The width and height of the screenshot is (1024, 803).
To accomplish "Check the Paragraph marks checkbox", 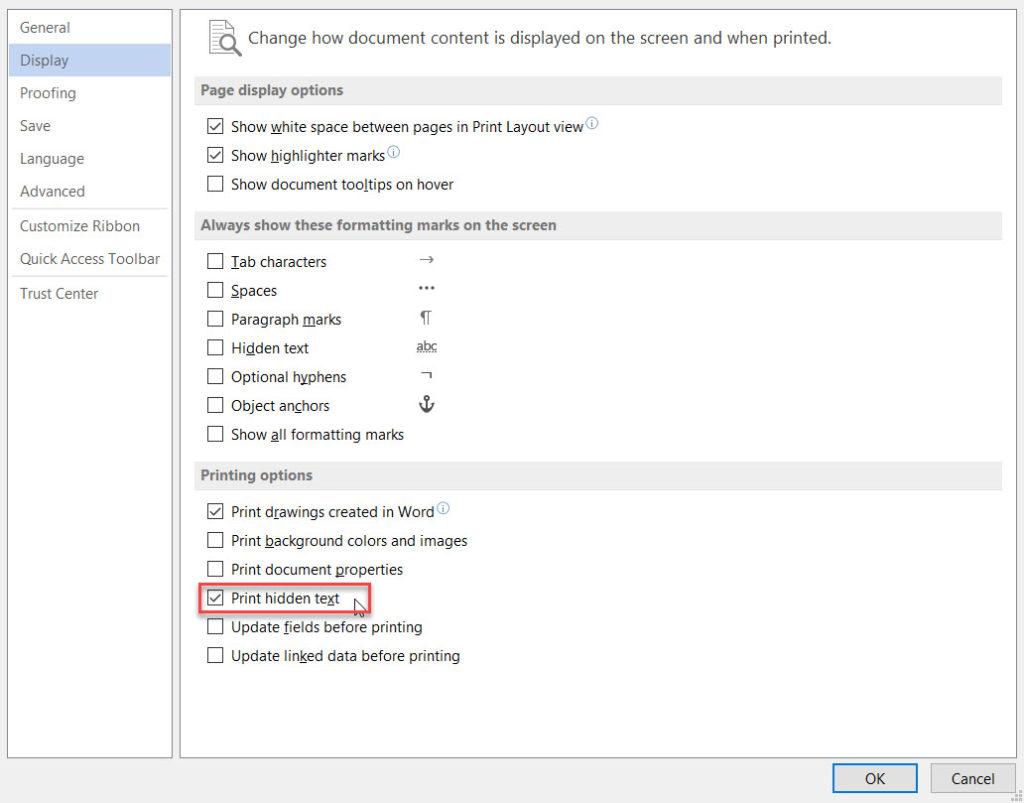I will 215,320.
